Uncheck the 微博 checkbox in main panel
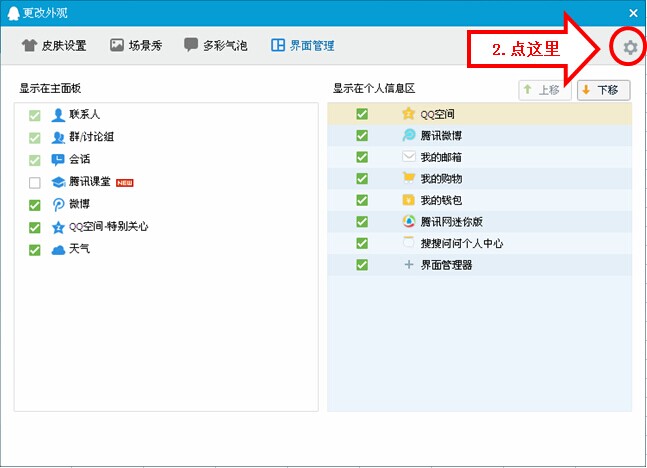647x468 pixels. coord(35,205)
